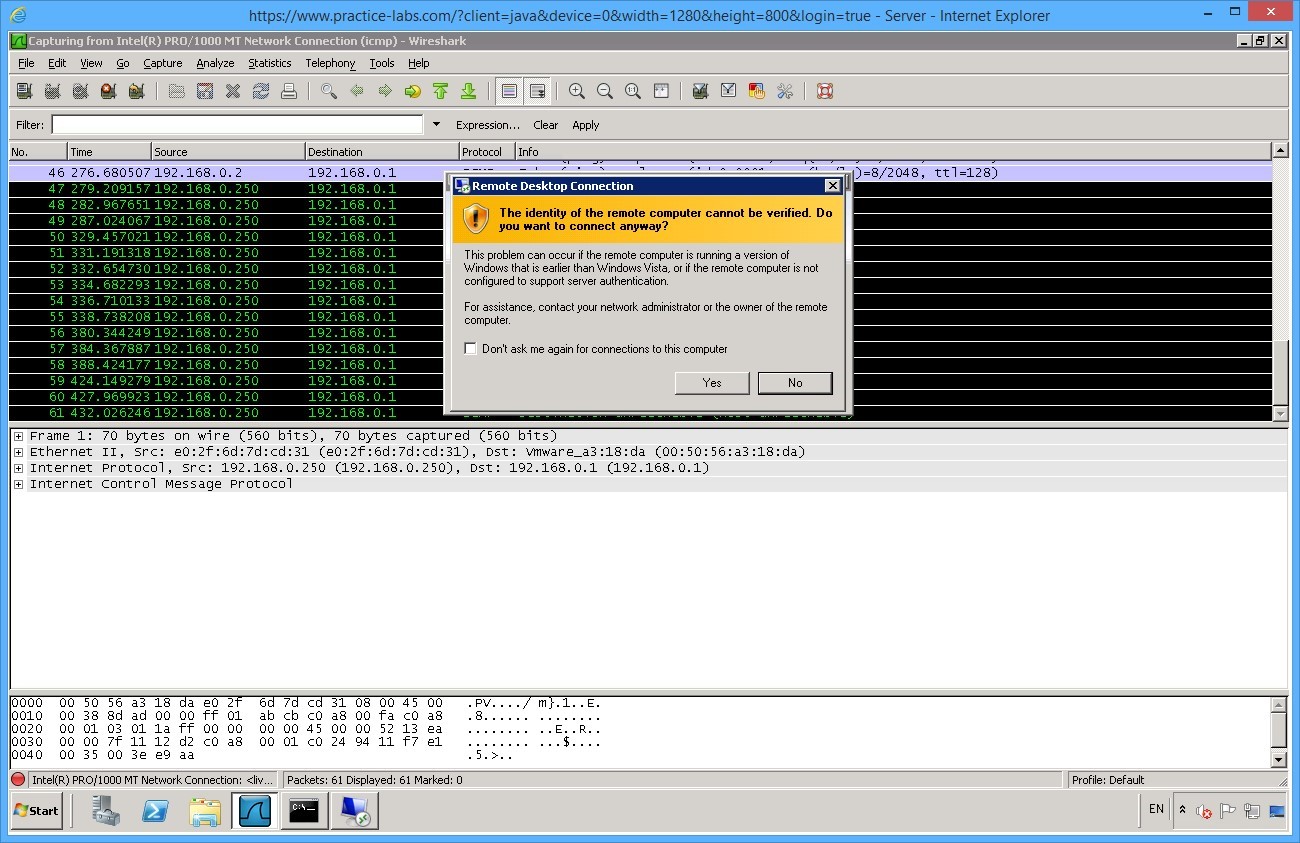
Task: Jump to the last packet using the toolbar arrow
Action: click(468, 91)
